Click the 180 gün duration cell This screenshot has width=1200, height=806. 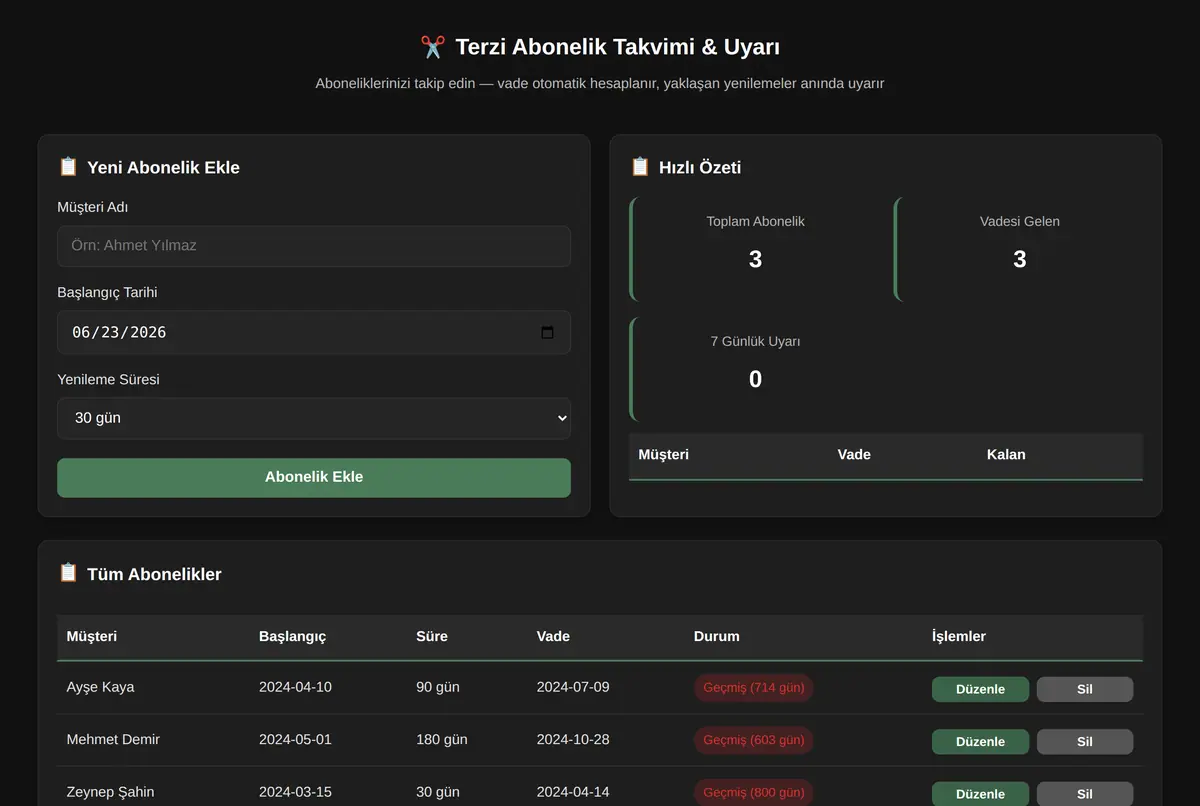click(x=442, y=739)
